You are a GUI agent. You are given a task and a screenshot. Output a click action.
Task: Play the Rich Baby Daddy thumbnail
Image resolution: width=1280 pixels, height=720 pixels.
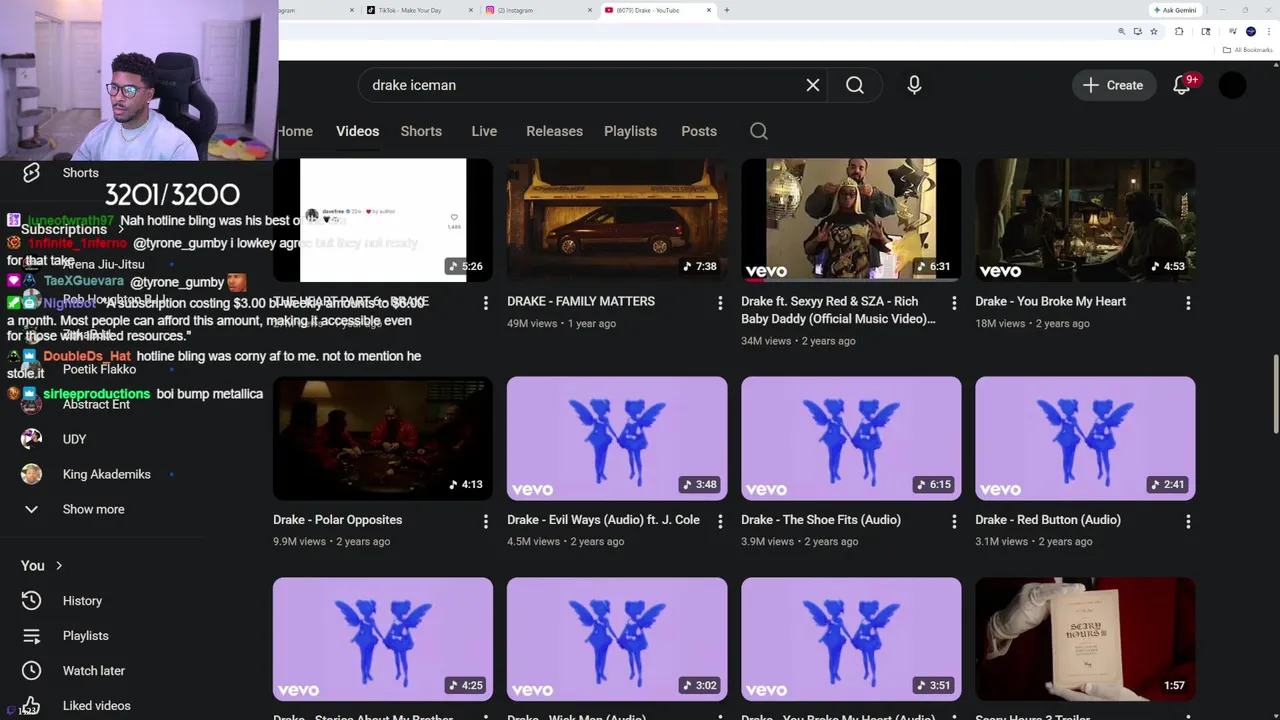click(851, 219)
